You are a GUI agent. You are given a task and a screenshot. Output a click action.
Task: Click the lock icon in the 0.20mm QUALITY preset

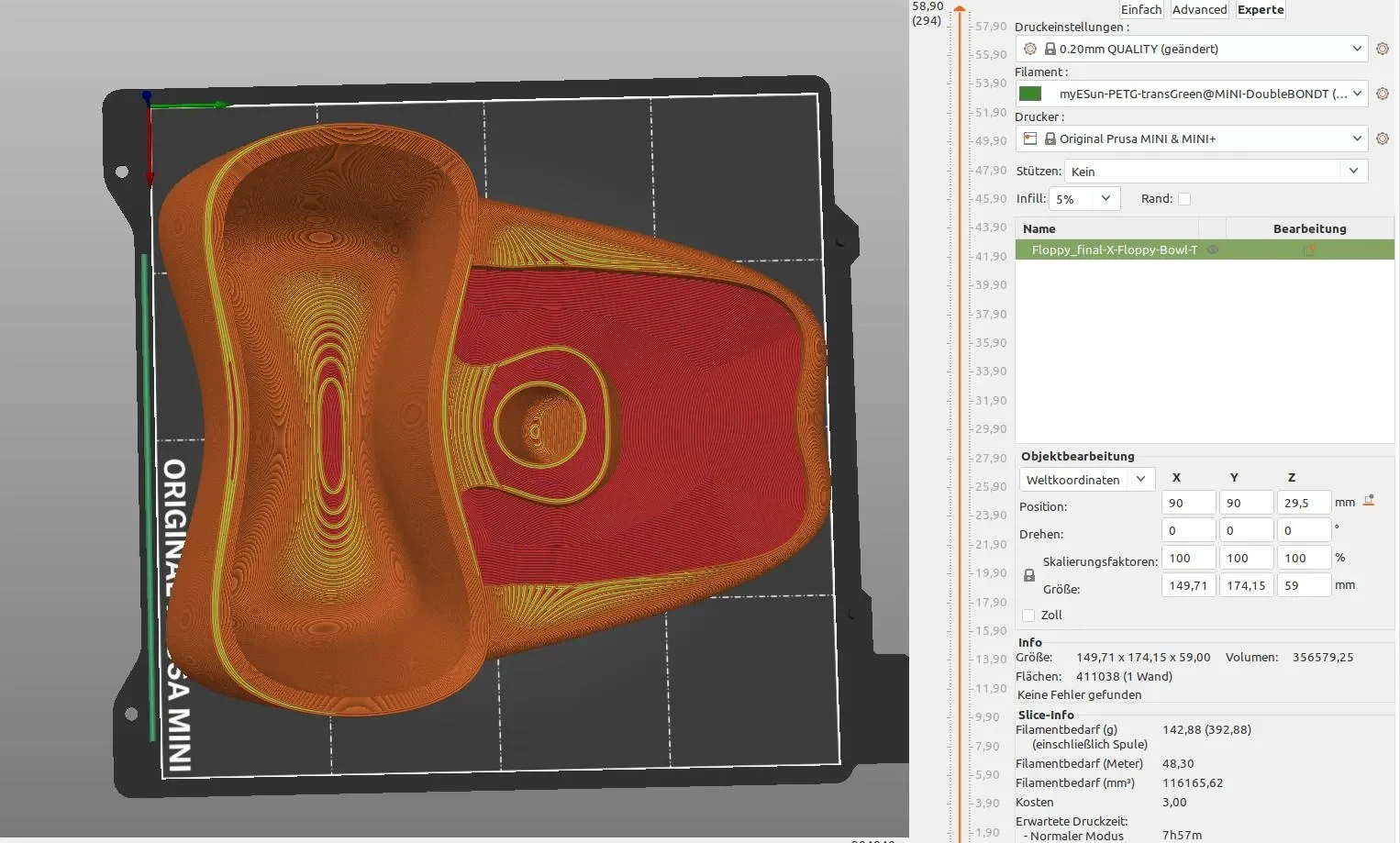click(x=1050, y=49)
